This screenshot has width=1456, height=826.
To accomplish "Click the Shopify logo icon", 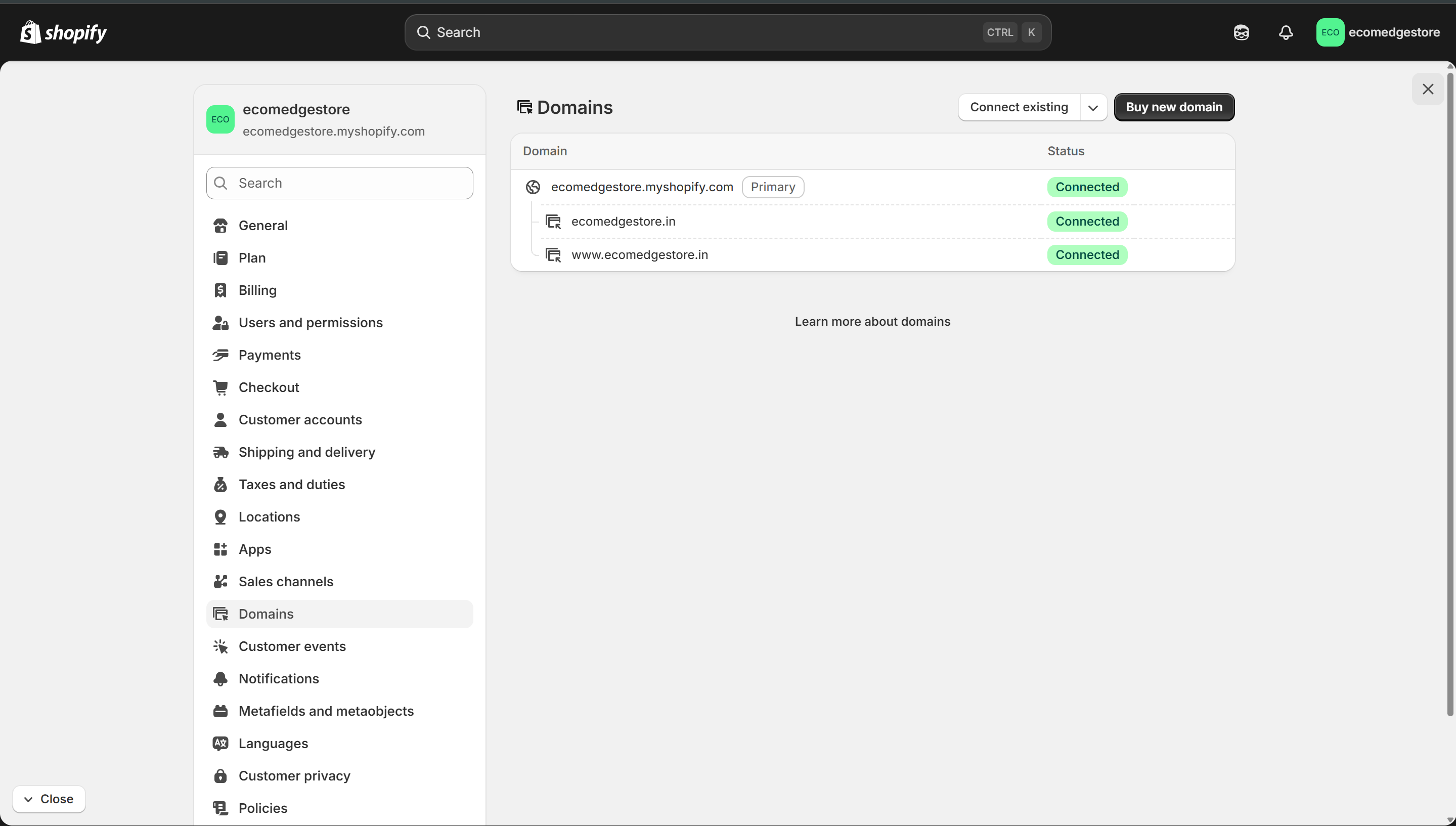I will click(x=31, y=32).
